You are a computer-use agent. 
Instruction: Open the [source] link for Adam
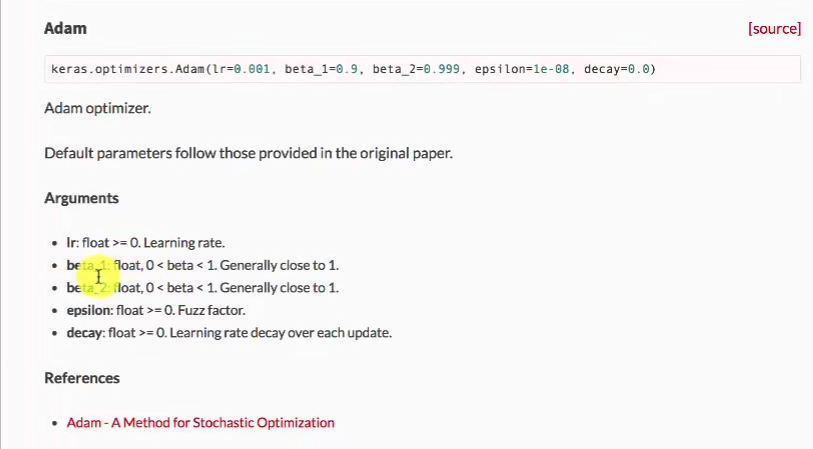tap(774, 29)
